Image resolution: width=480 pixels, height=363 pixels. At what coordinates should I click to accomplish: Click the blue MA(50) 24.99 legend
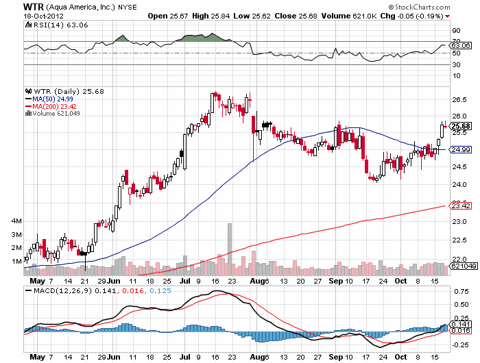[x=49, y=99]
